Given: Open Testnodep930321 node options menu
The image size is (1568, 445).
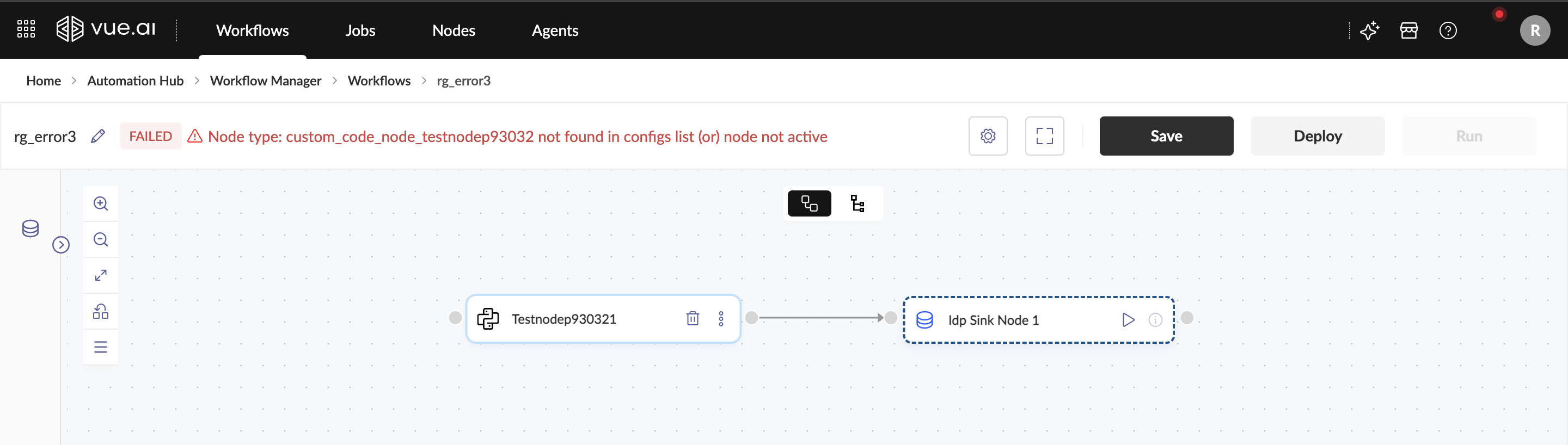Looking at the screenshot, I should pyautogui.click(x=721, y=319).
